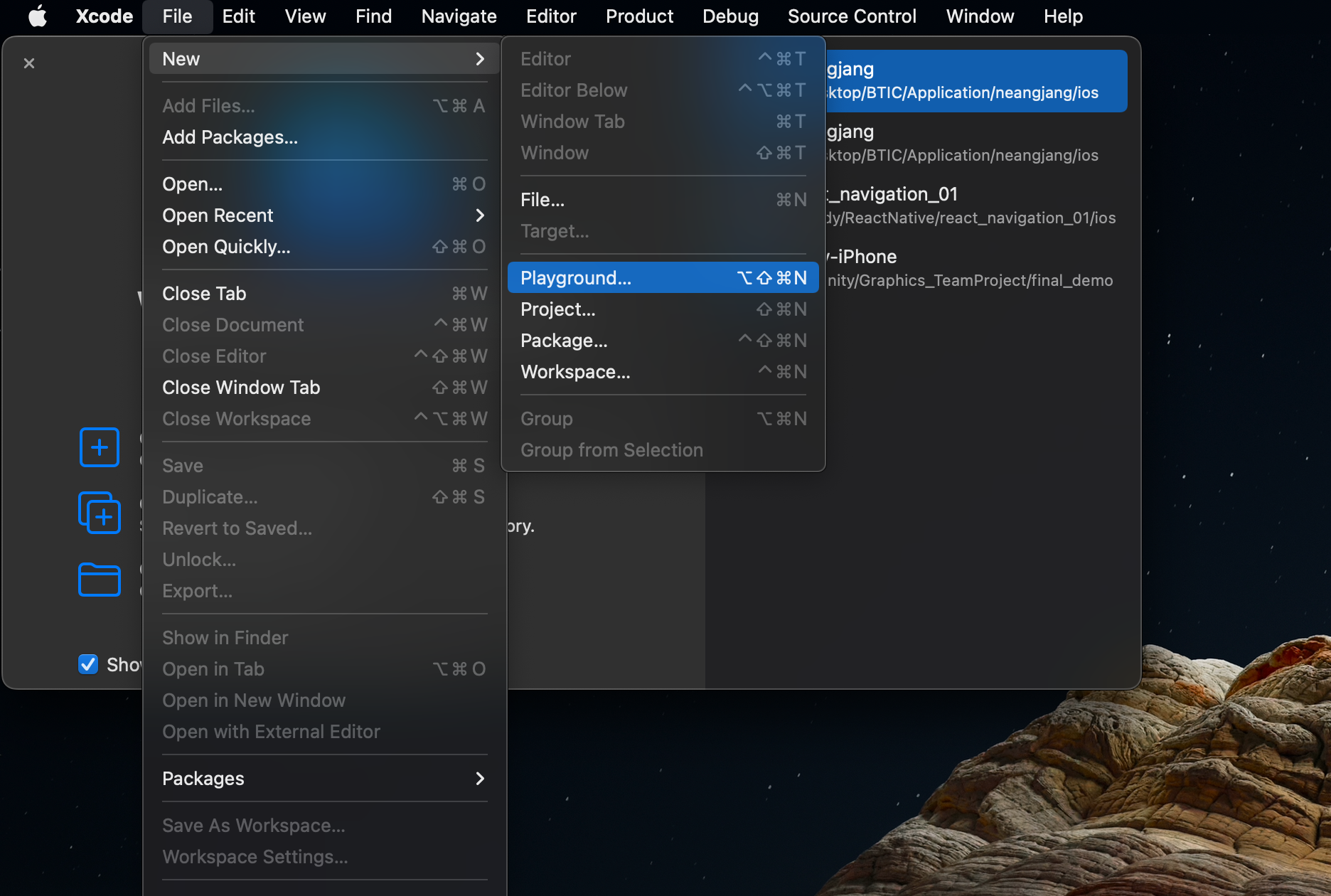Open the Product menu

tap(639, 16)
